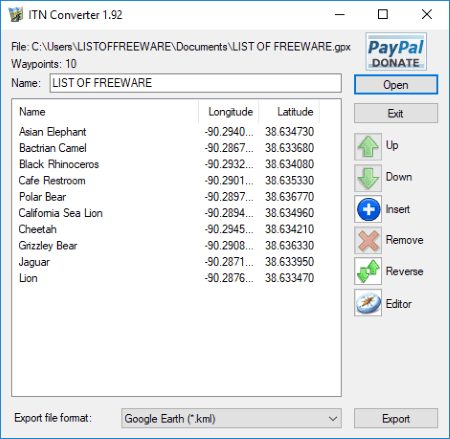The height and width of the screenshot is (439, 450).
Task: Click longitude value -90.2876...
Action: click(229, 278)
